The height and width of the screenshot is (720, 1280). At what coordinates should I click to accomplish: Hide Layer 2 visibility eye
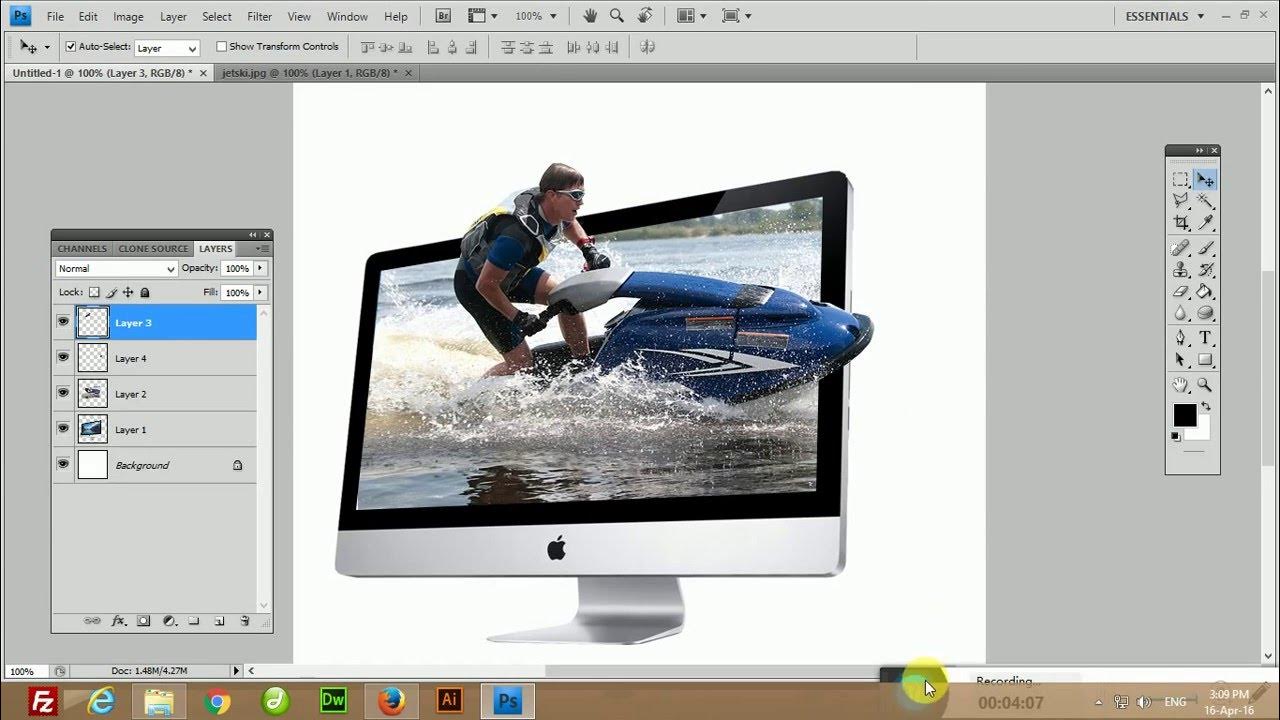(x=64, y=394)
